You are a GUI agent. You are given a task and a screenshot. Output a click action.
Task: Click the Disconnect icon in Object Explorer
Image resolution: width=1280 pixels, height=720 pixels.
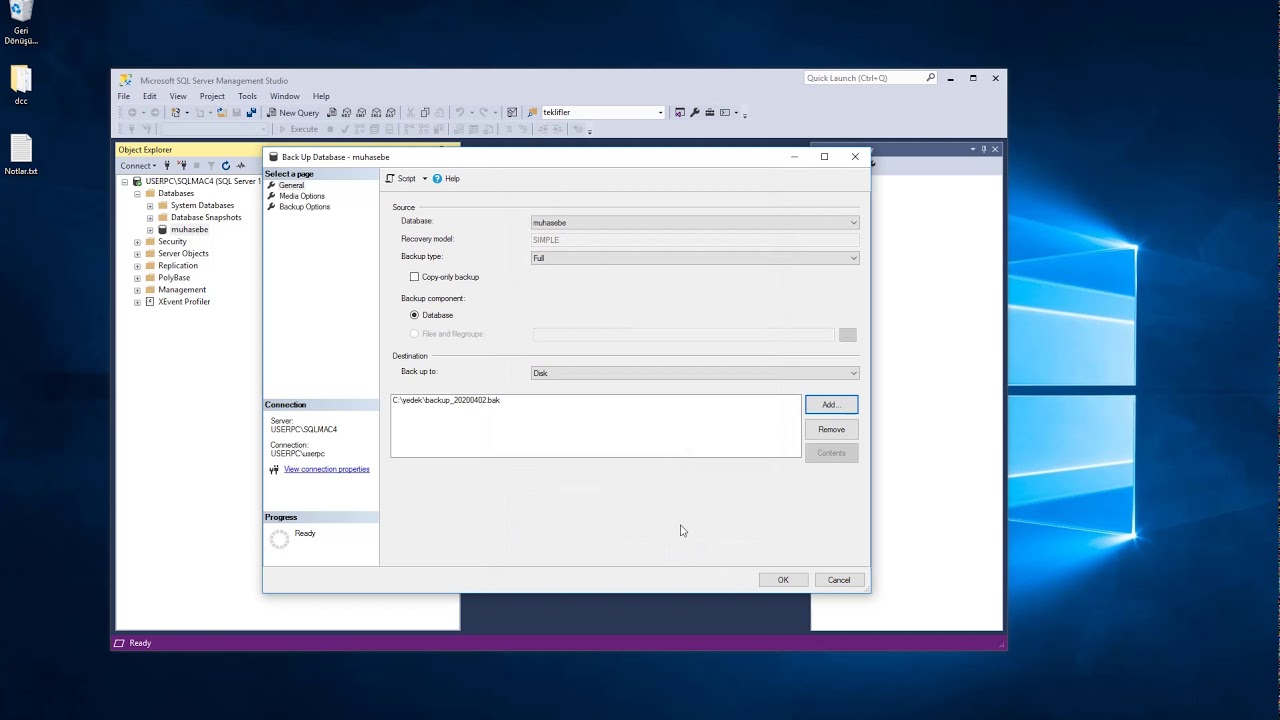point(182,165)
